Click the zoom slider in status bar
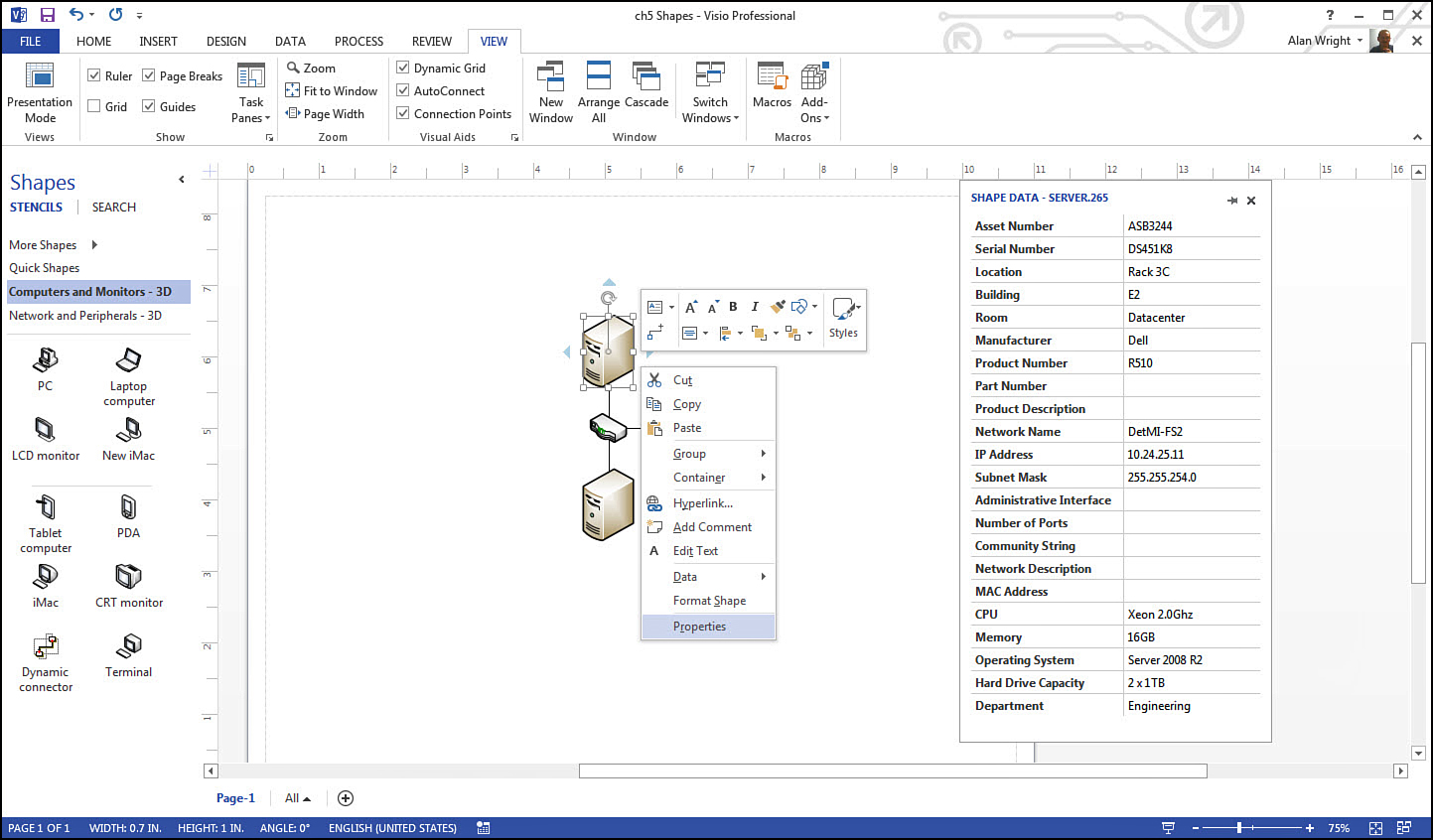The image size is (1433, 840). (x=1239, y=827)
